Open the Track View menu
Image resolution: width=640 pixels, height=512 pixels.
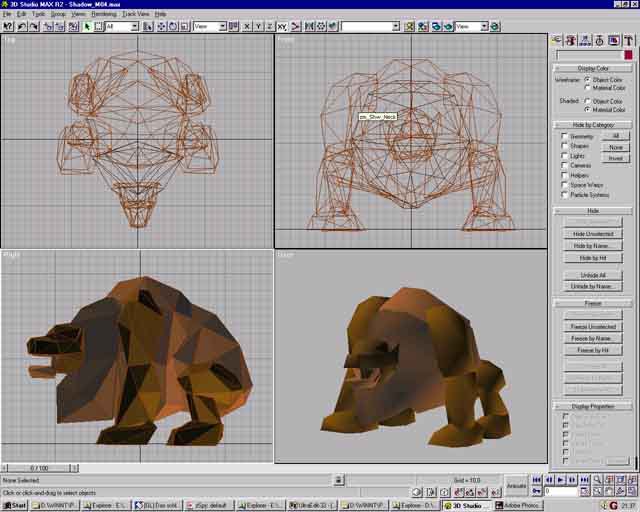point(135,14)
